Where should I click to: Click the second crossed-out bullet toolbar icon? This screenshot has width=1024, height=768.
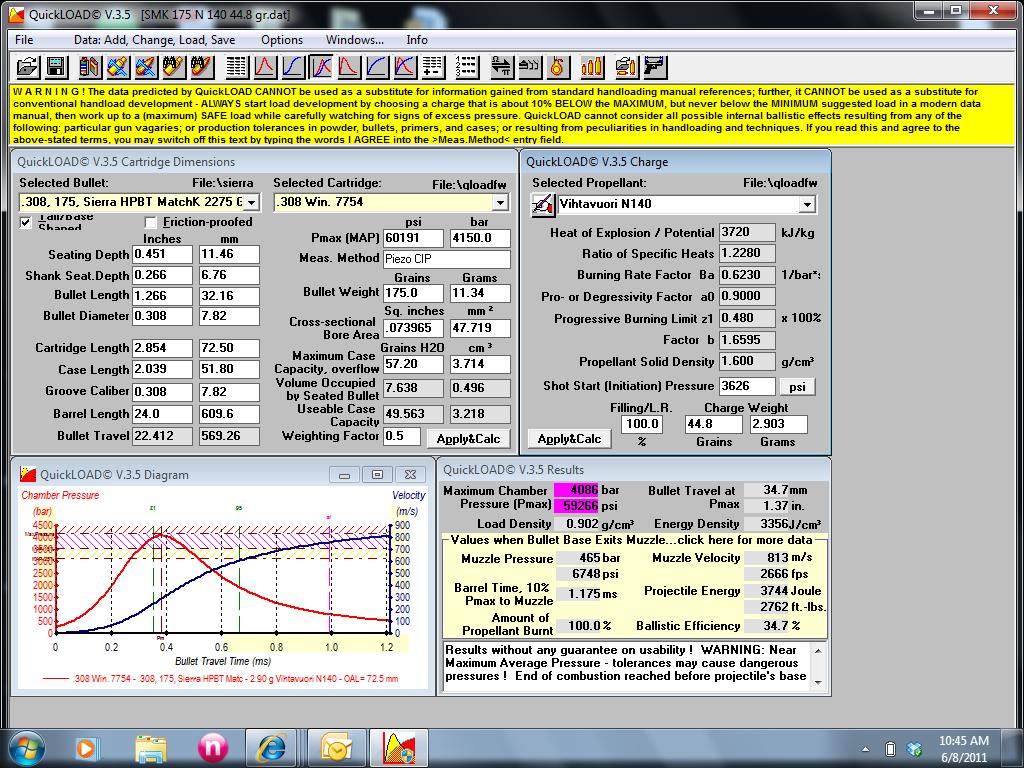tap(146, 67)
